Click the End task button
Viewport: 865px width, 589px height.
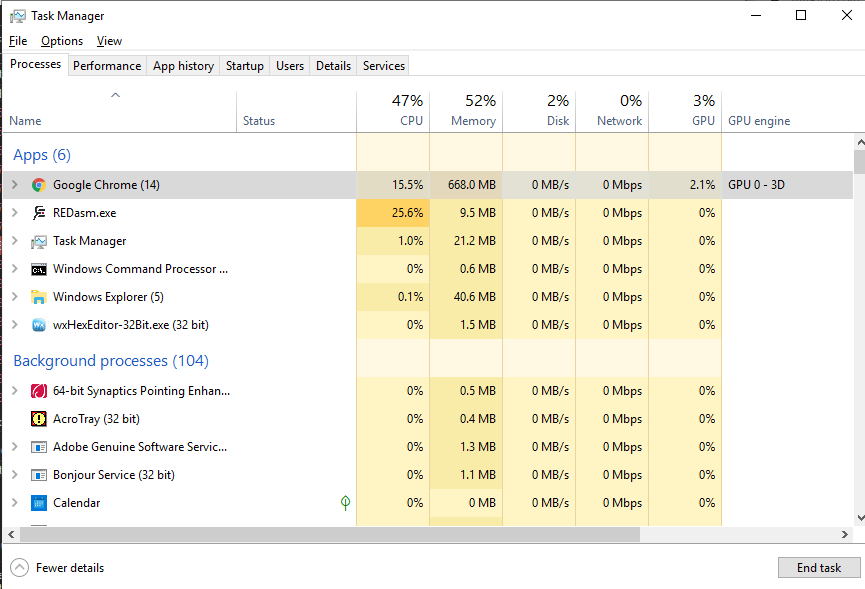coord(819,567)
